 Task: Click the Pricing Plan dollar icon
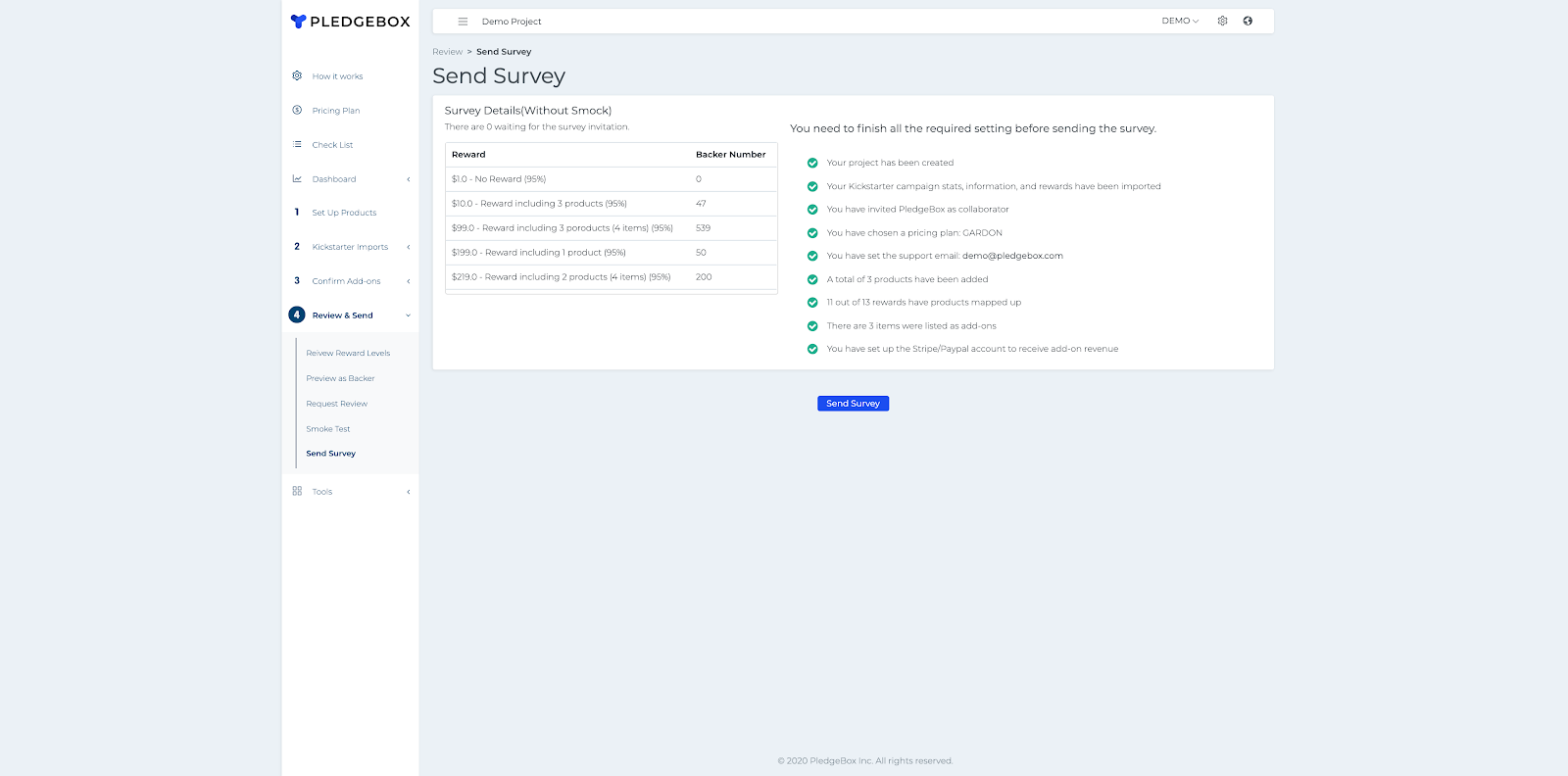[297, 110]
